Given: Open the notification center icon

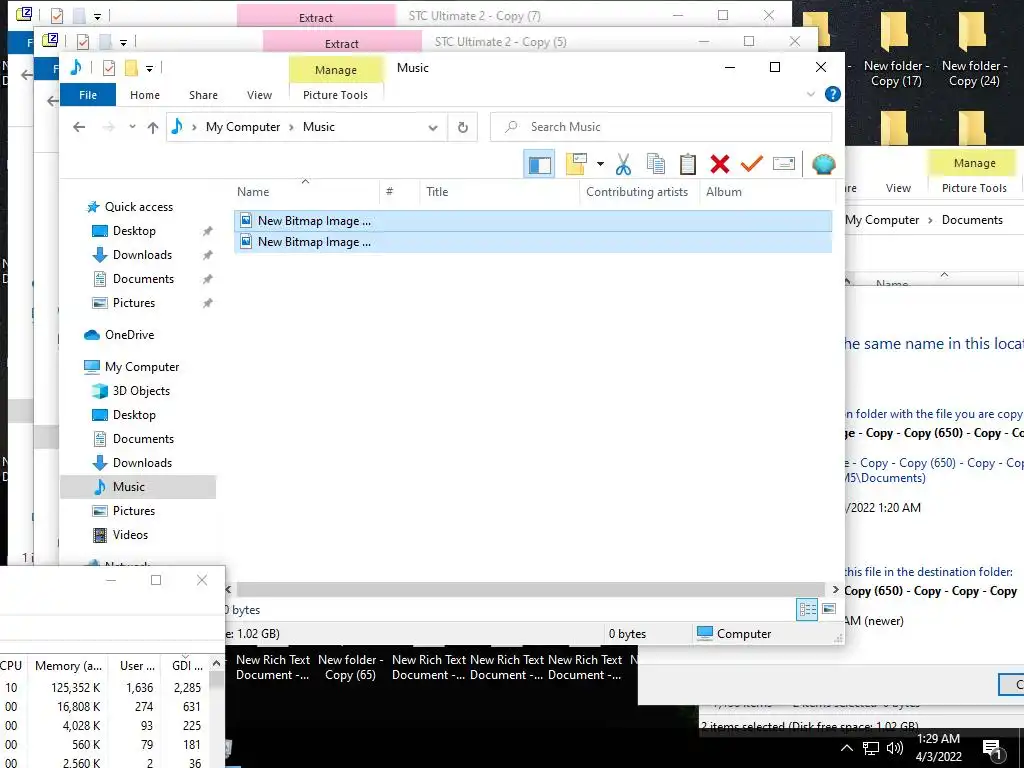Looking at the screenshot, I should (991, 749).
